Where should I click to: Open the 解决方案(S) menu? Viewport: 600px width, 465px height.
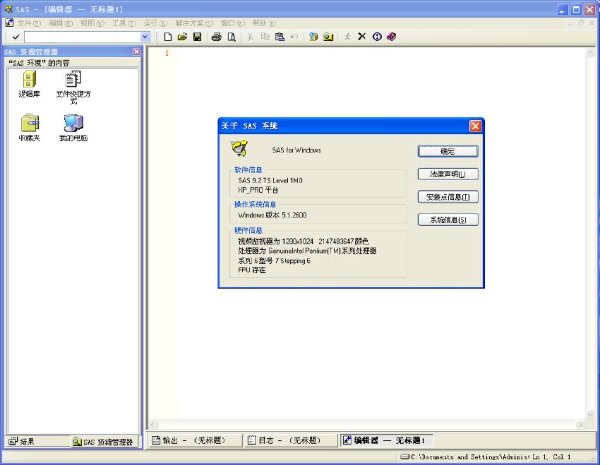(194, 23)
